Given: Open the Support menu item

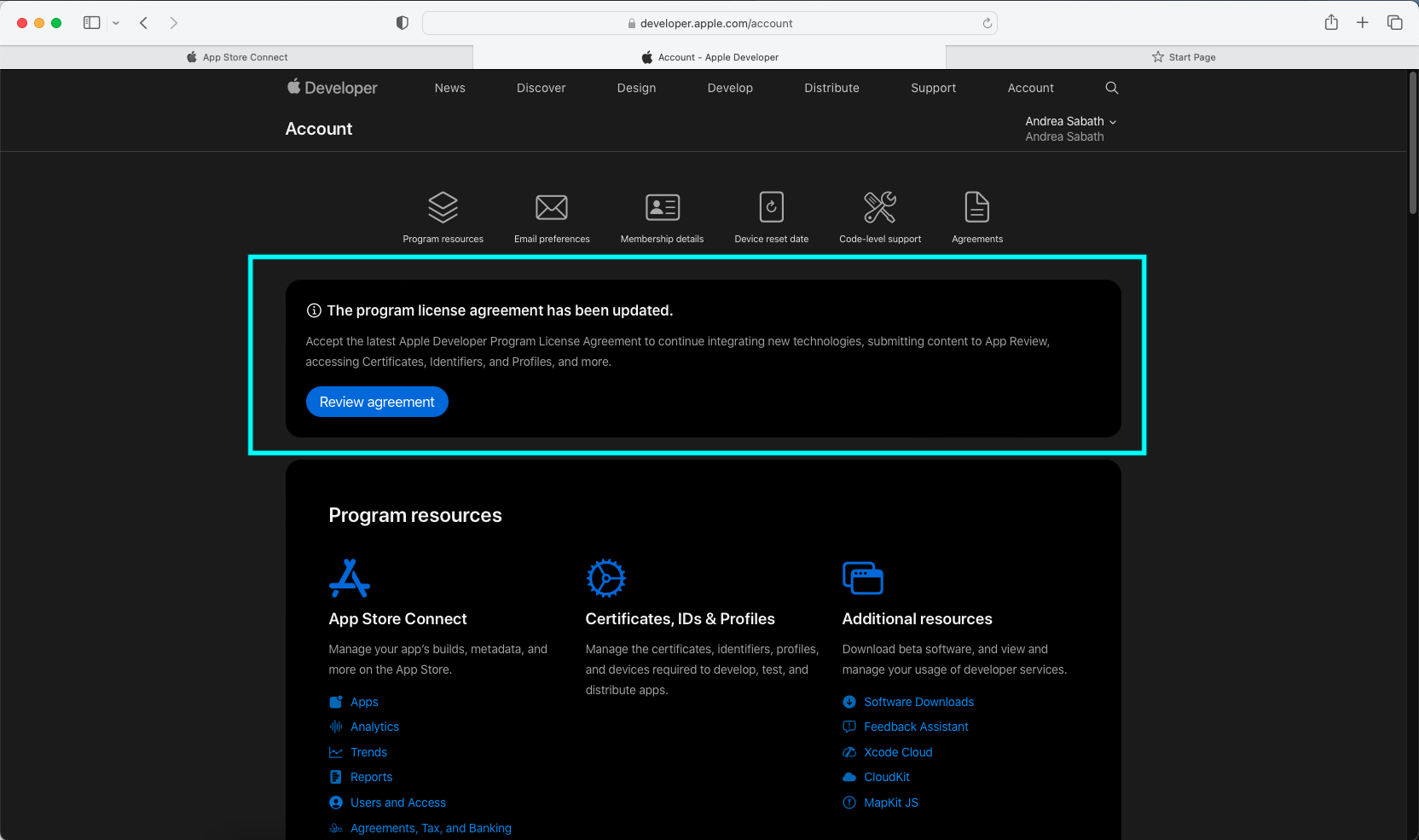Looking at the screenshot, I should click(x=934, y=88).
